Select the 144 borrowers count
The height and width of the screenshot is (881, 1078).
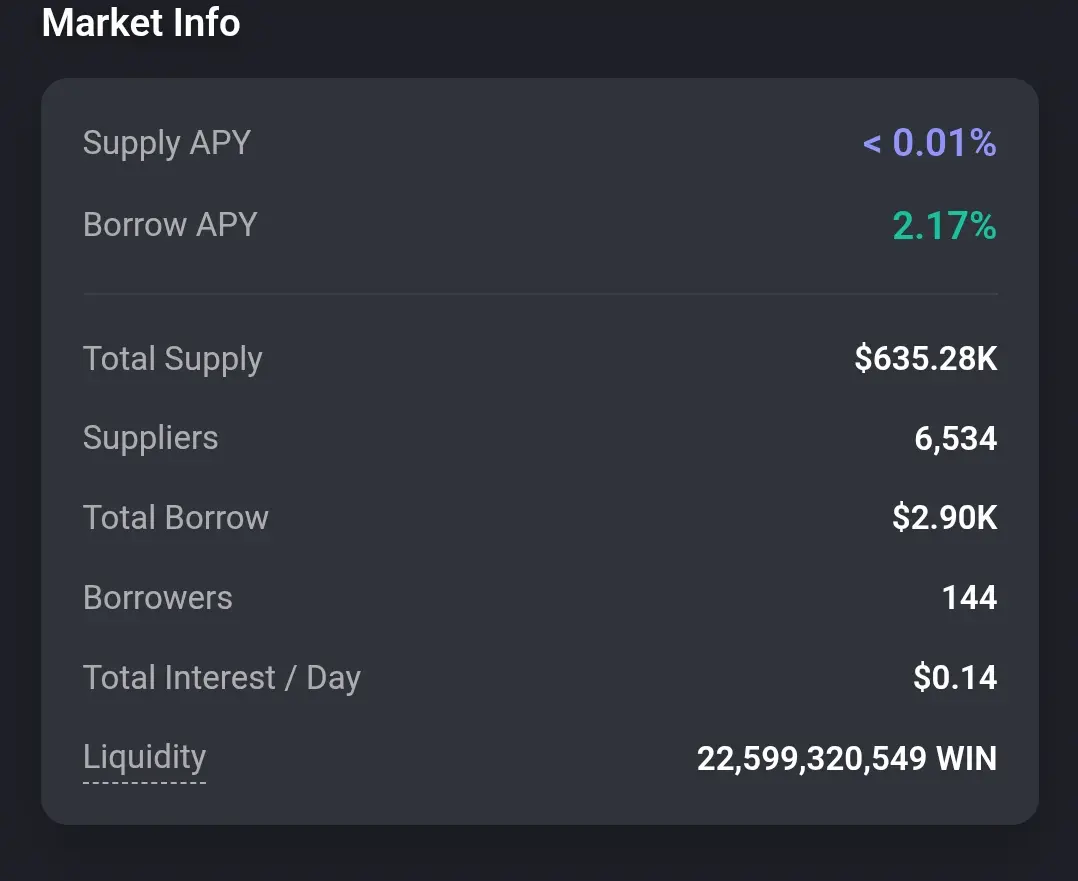pos(969,598)
